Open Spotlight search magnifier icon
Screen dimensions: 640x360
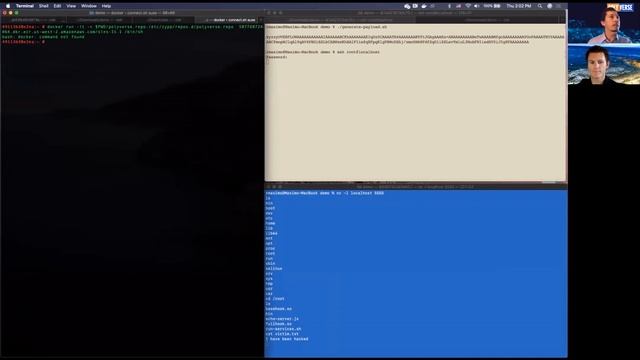pos(540,6)
